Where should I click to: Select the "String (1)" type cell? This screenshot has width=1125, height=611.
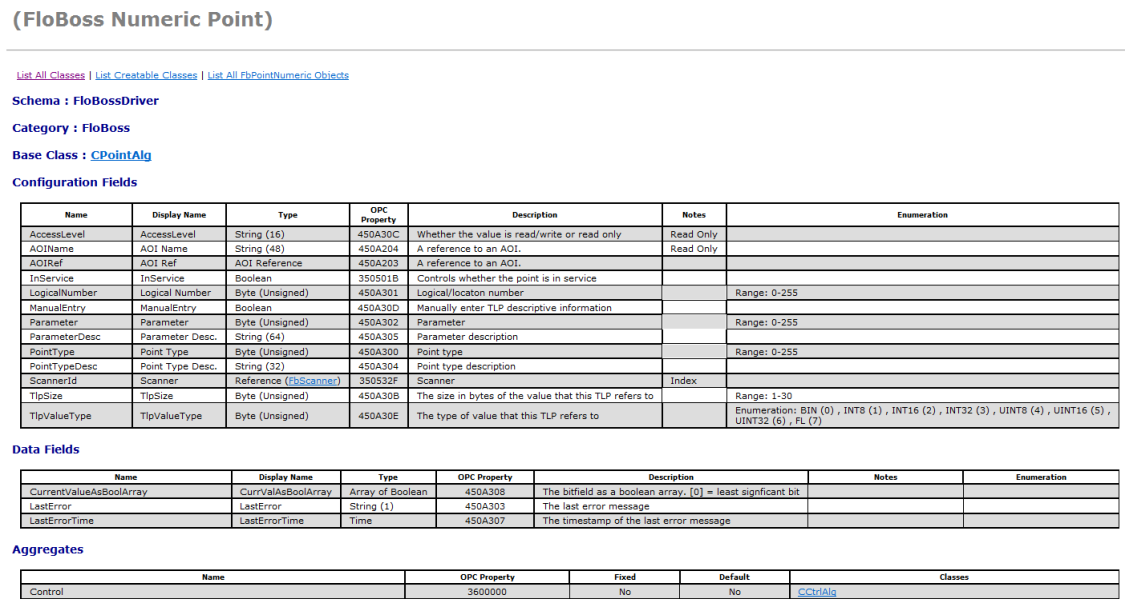(x=388, y=506)
